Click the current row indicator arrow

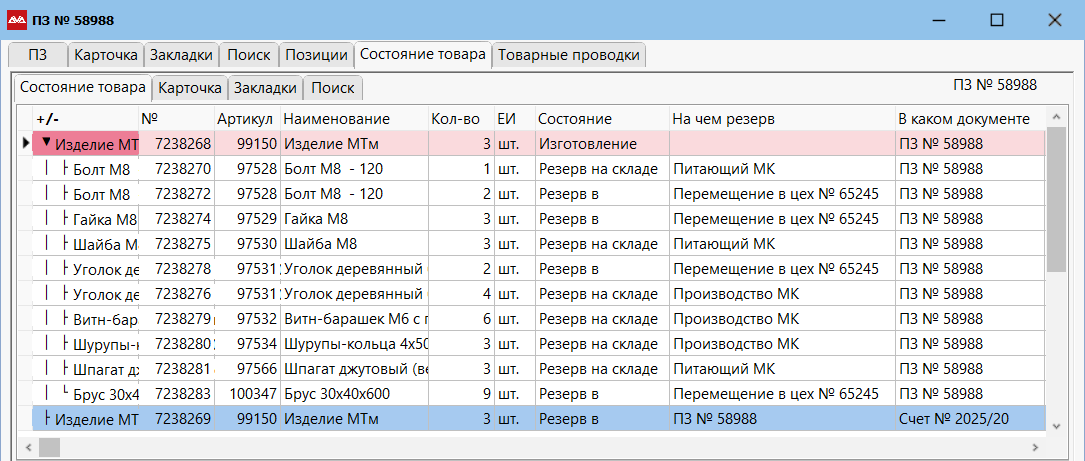(x=25, y=144)
